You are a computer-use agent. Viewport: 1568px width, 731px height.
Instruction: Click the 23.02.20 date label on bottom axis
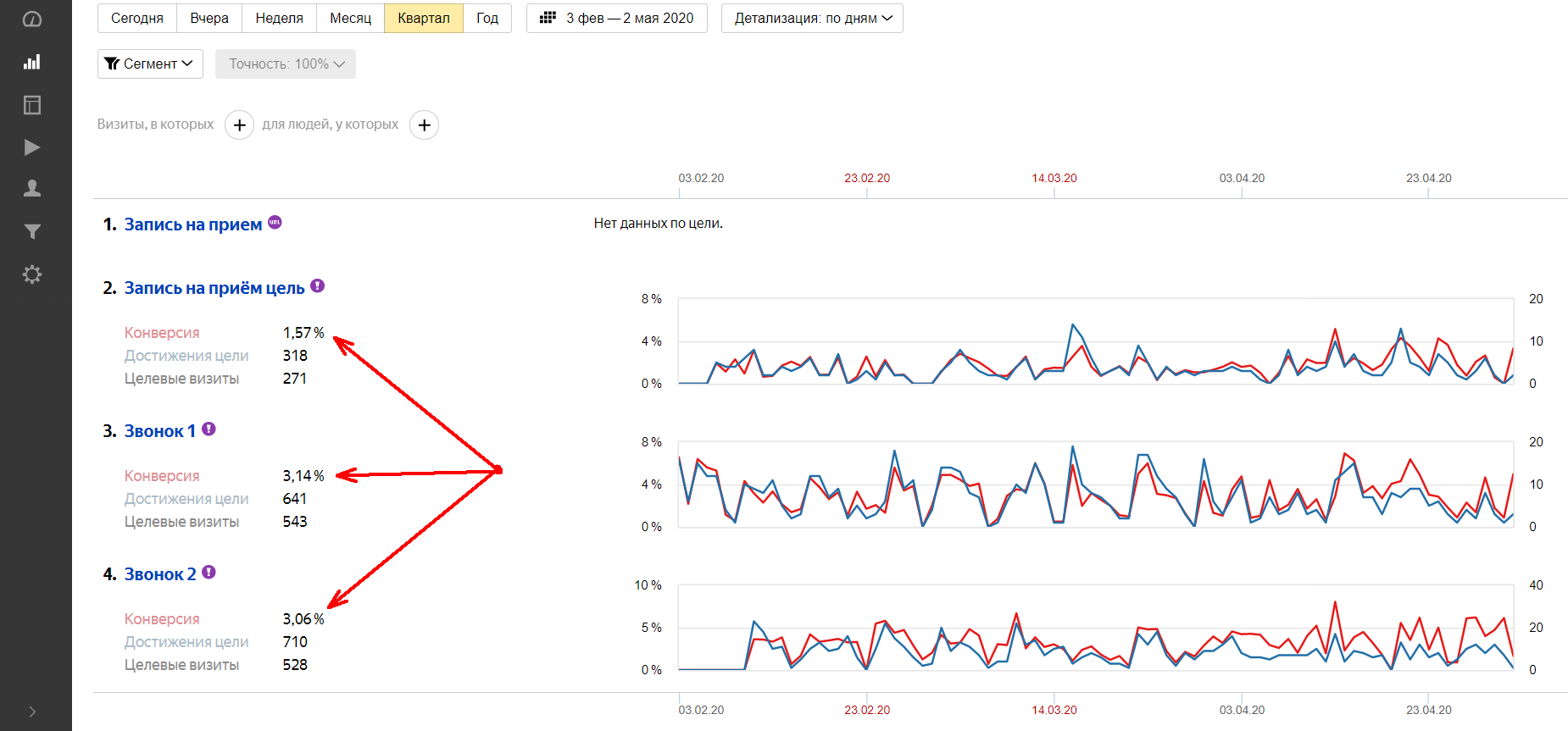[x=867, y=710]
